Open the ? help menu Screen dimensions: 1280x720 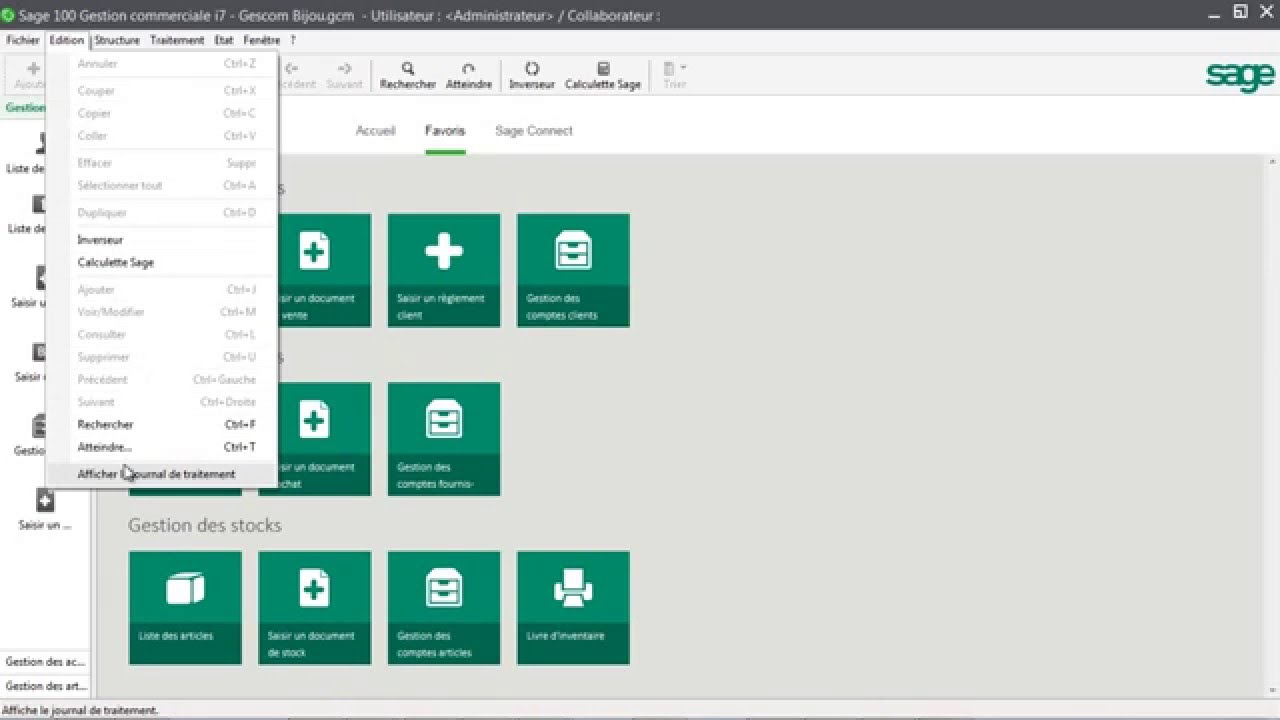[x=293, y=41]
